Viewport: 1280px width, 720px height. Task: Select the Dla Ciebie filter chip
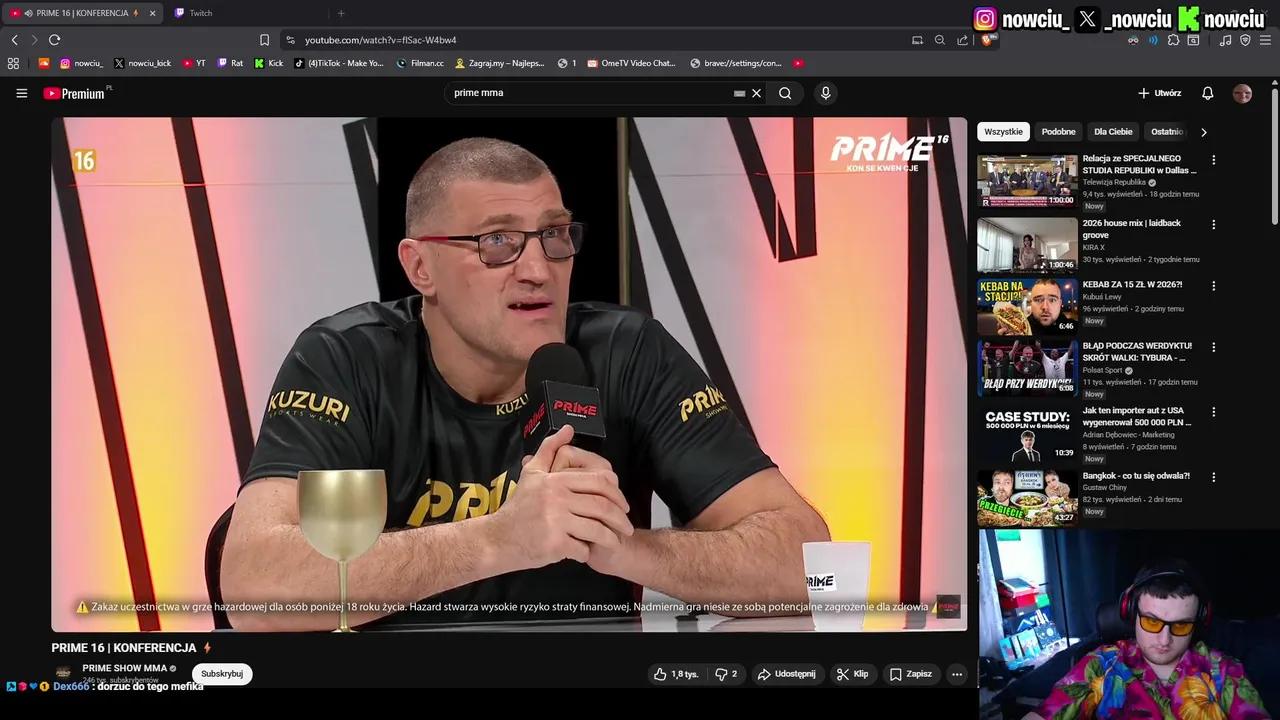pyautogui.click(x=1113, y=132)
